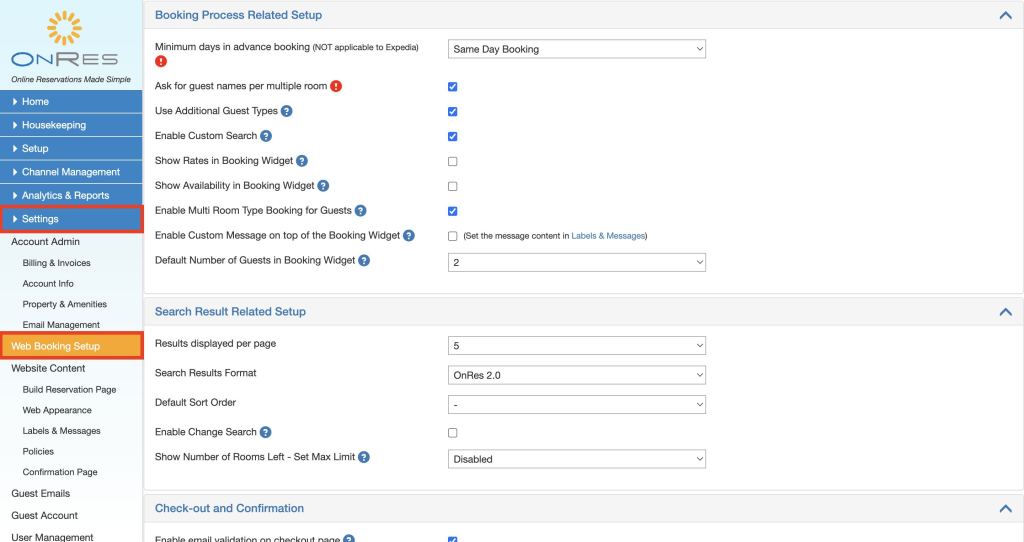Collapse the Booking Process Related Setup section

1005,16
